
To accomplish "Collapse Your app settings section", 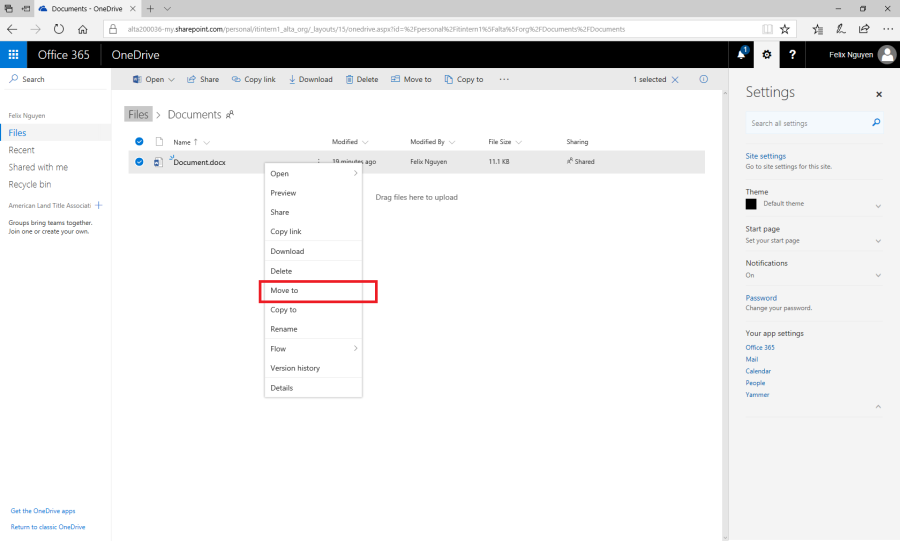I will (878, 407).
